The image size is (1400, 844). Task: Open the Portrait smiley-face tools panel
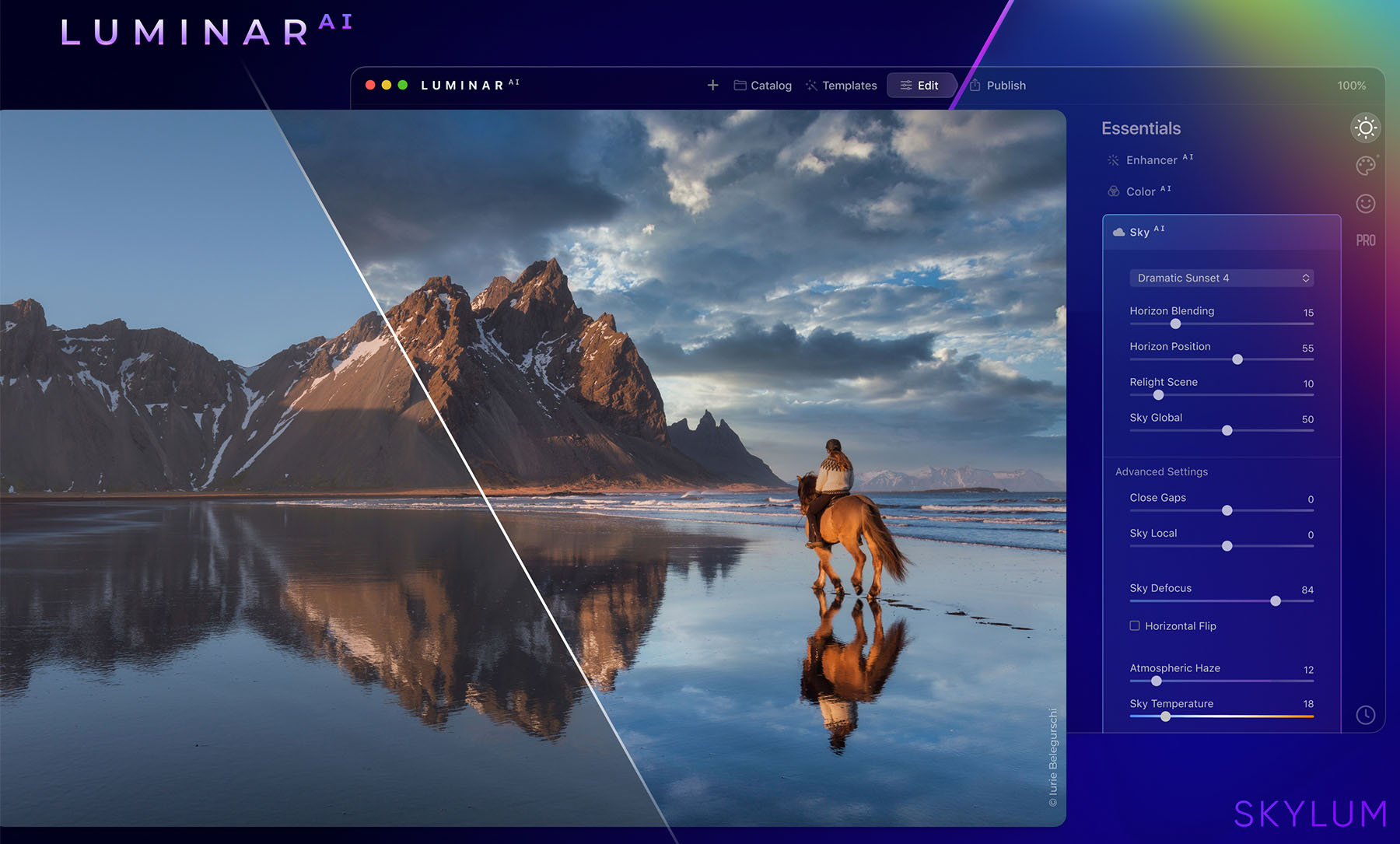click(1365, 202)
